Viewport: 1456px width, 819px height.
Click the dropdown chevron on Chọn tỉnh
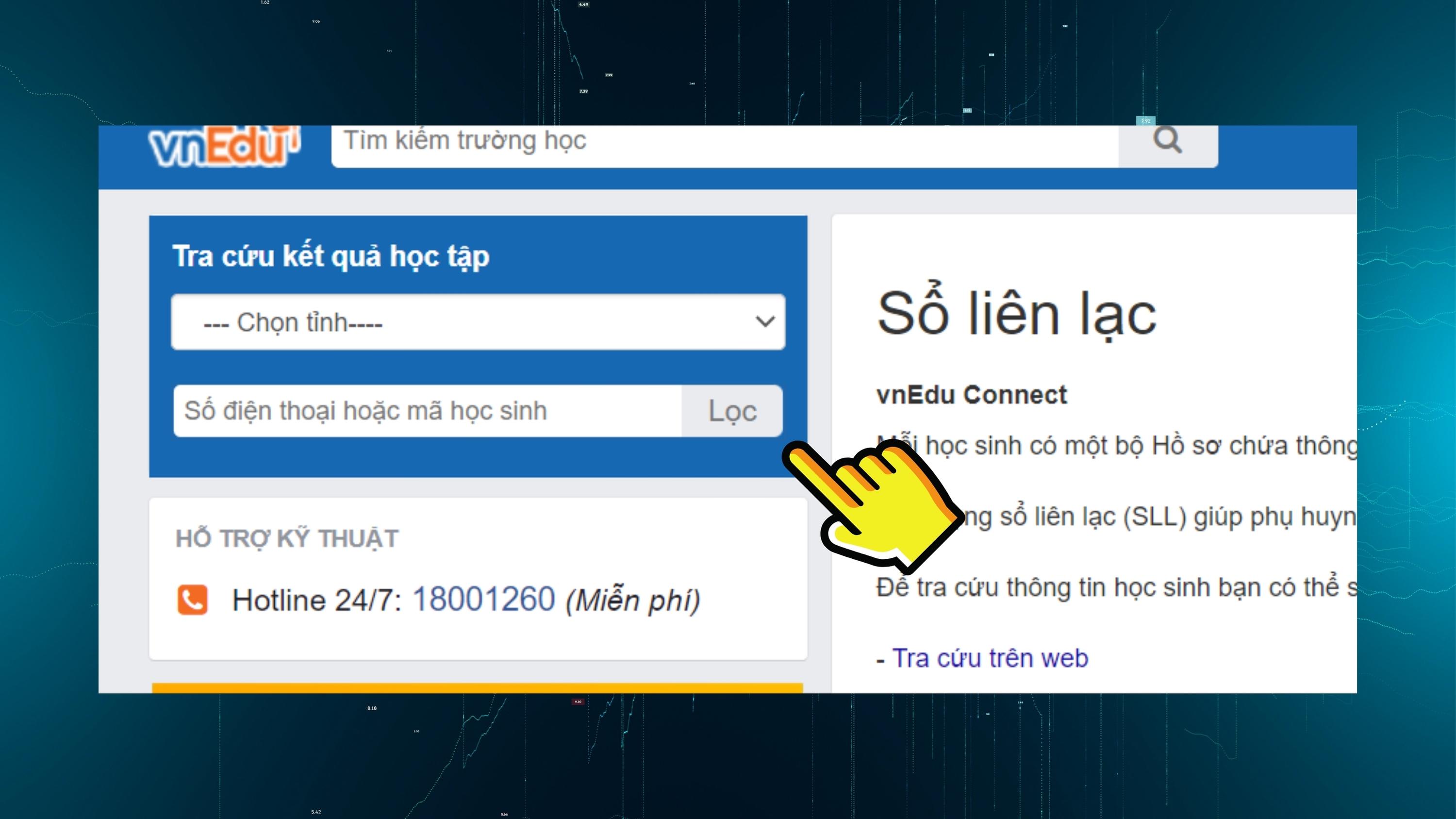point(766,321)
